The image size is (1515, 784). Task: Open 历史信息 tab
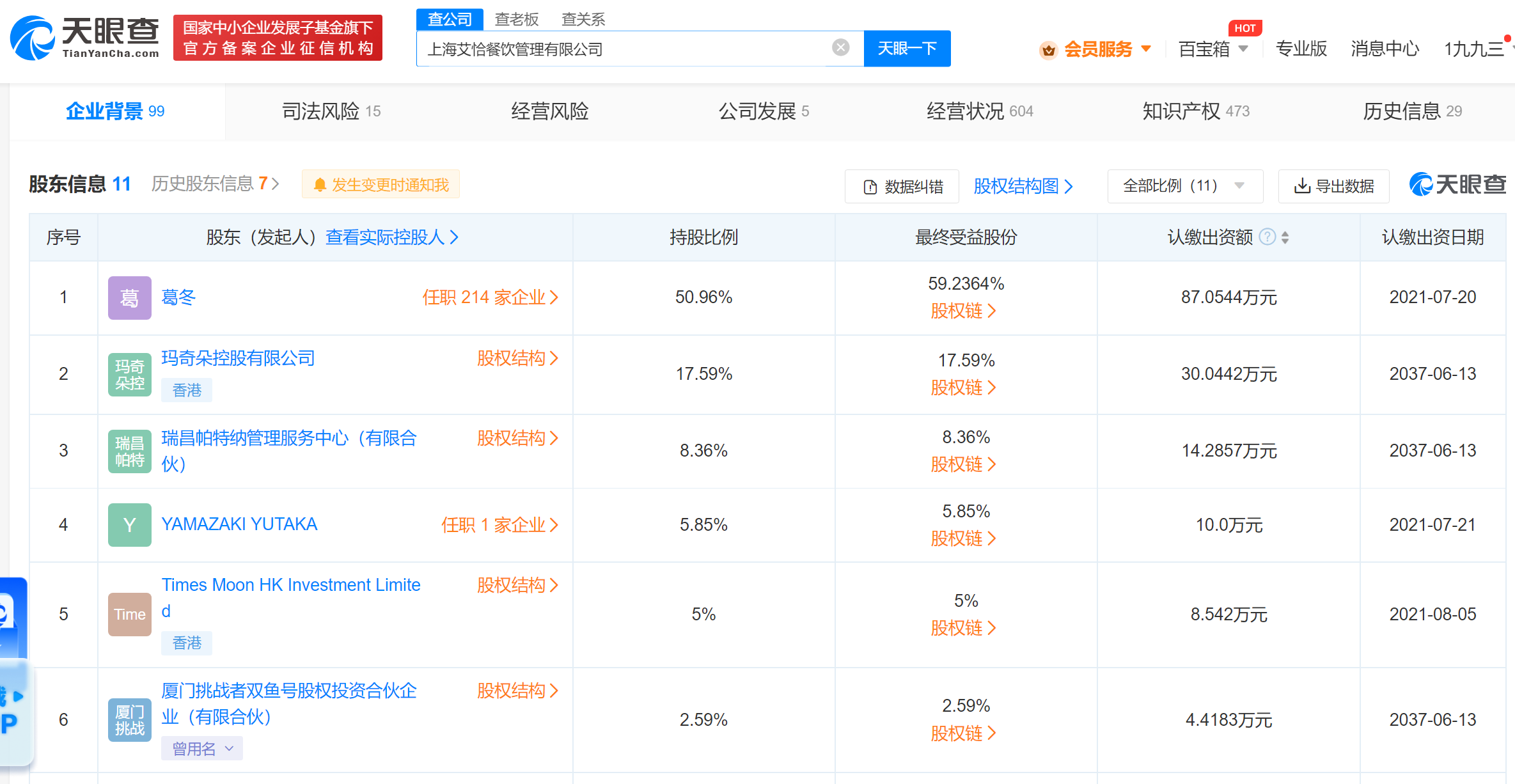click(x=1412, y=111)
